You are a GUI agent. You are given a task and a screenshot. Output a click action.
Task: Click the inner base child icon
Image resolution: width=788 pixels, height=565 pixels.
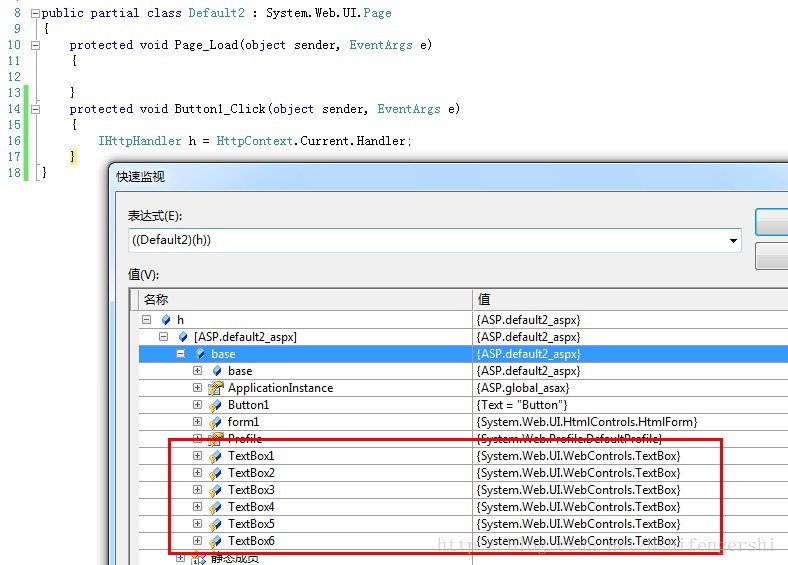point(217,371)
